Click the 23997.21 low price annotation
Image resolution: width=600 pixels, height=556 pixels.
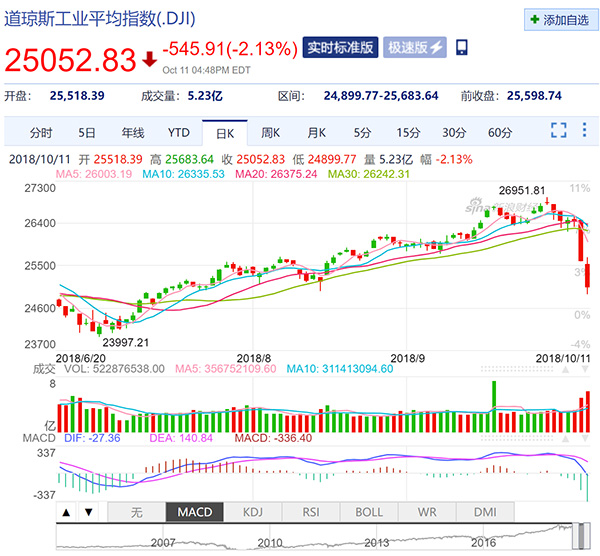pos(126,342)
